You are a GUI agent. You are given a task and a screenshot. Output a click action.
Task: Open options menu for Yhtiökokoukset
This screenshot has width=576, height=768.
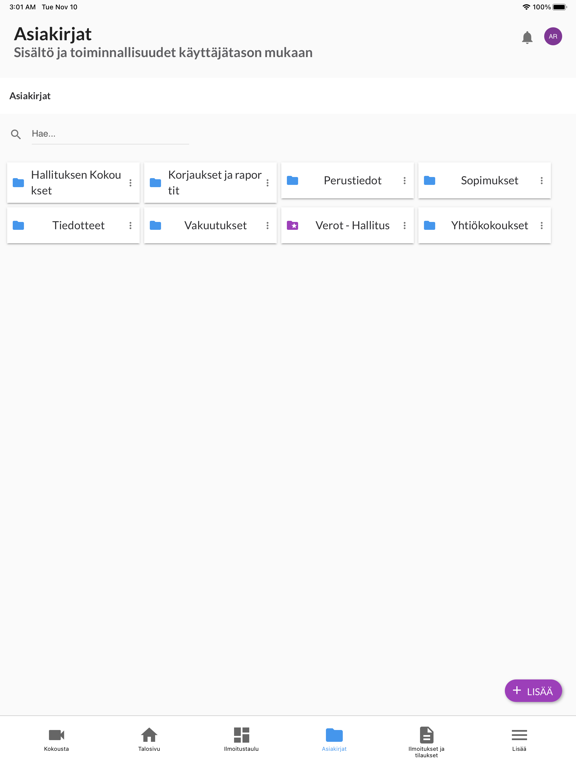point(542,225)
